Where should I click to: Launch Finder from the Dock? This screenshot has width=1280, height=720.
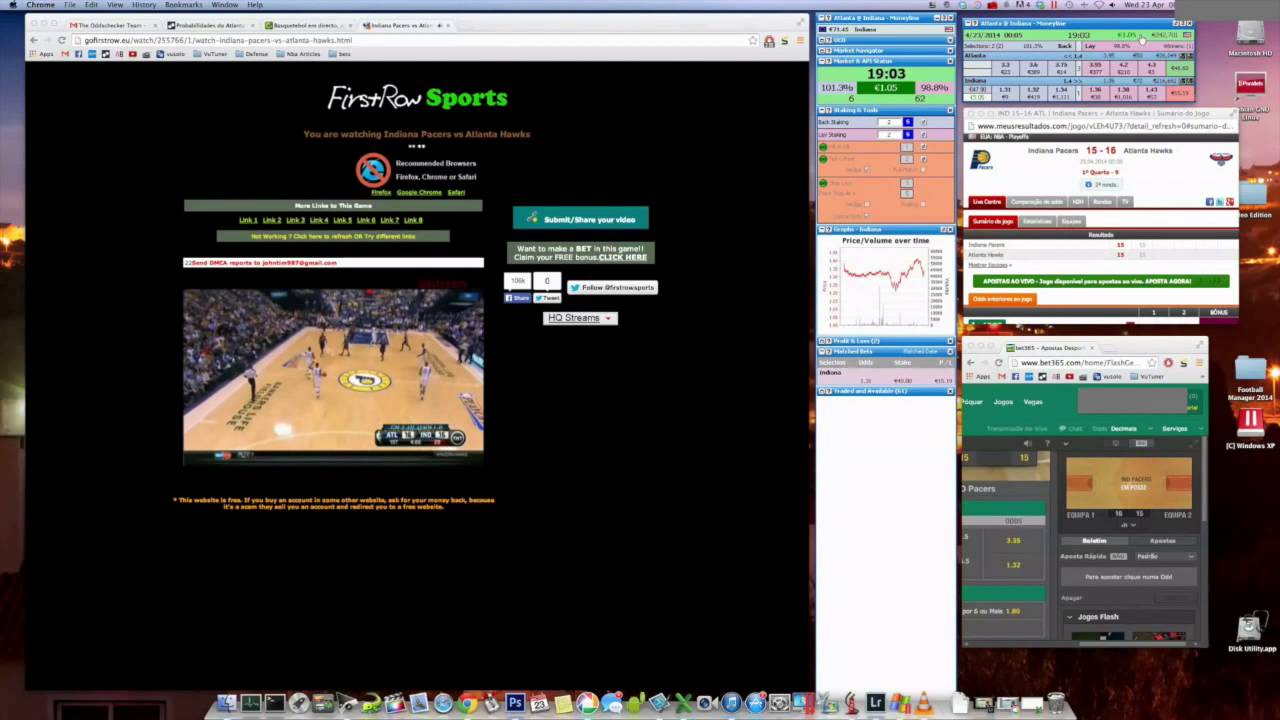click(x=226, y=703)
